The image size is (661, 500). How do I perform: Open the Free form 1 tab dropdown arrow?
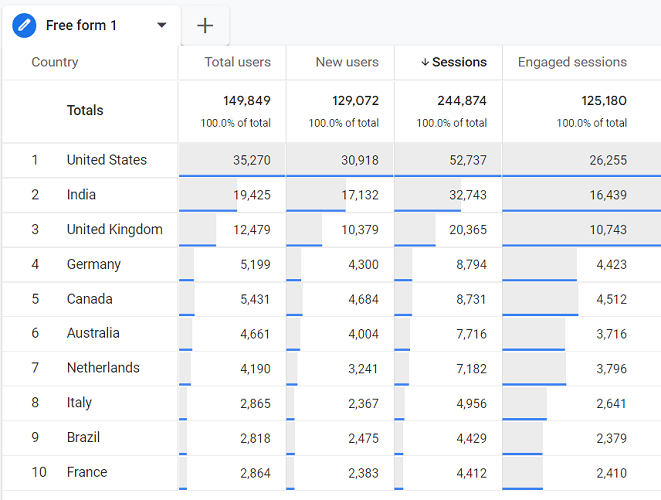pyautogui.click(x=161, y=25)
